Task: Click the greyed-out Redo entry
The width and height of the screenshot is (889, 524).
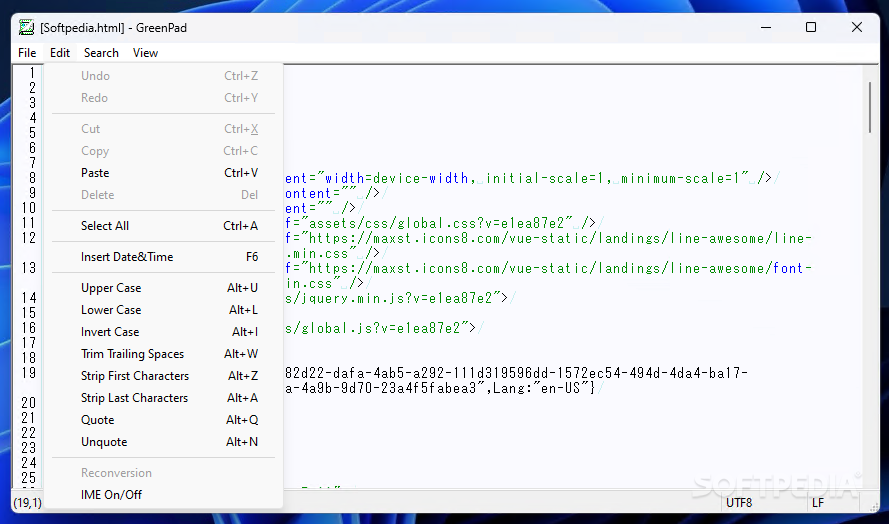Action: point(163,98)
